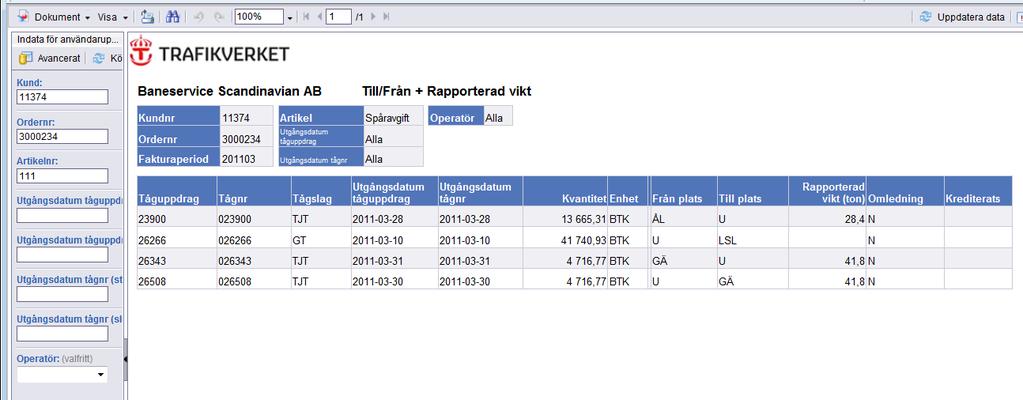Click the report title Till/Från + Rapporterad vikt
This screenshot has width=1023, height=400.
click(447, 91)
